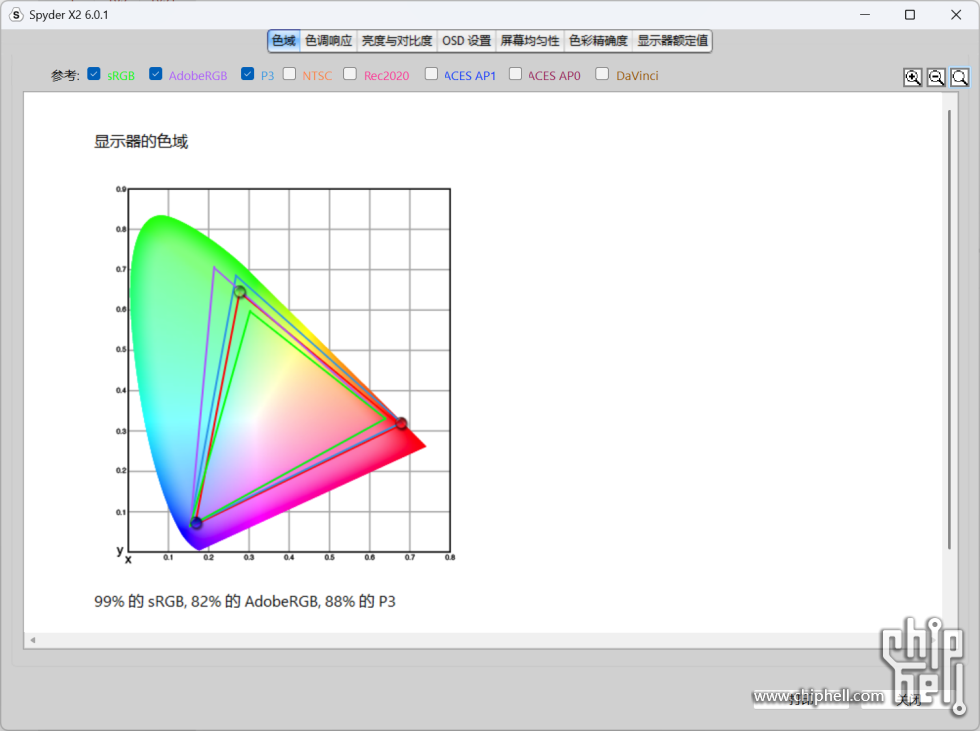Screen dimensions: 980x731
Task: Click the green primary marker on the gamut chart
Action: 239,291
